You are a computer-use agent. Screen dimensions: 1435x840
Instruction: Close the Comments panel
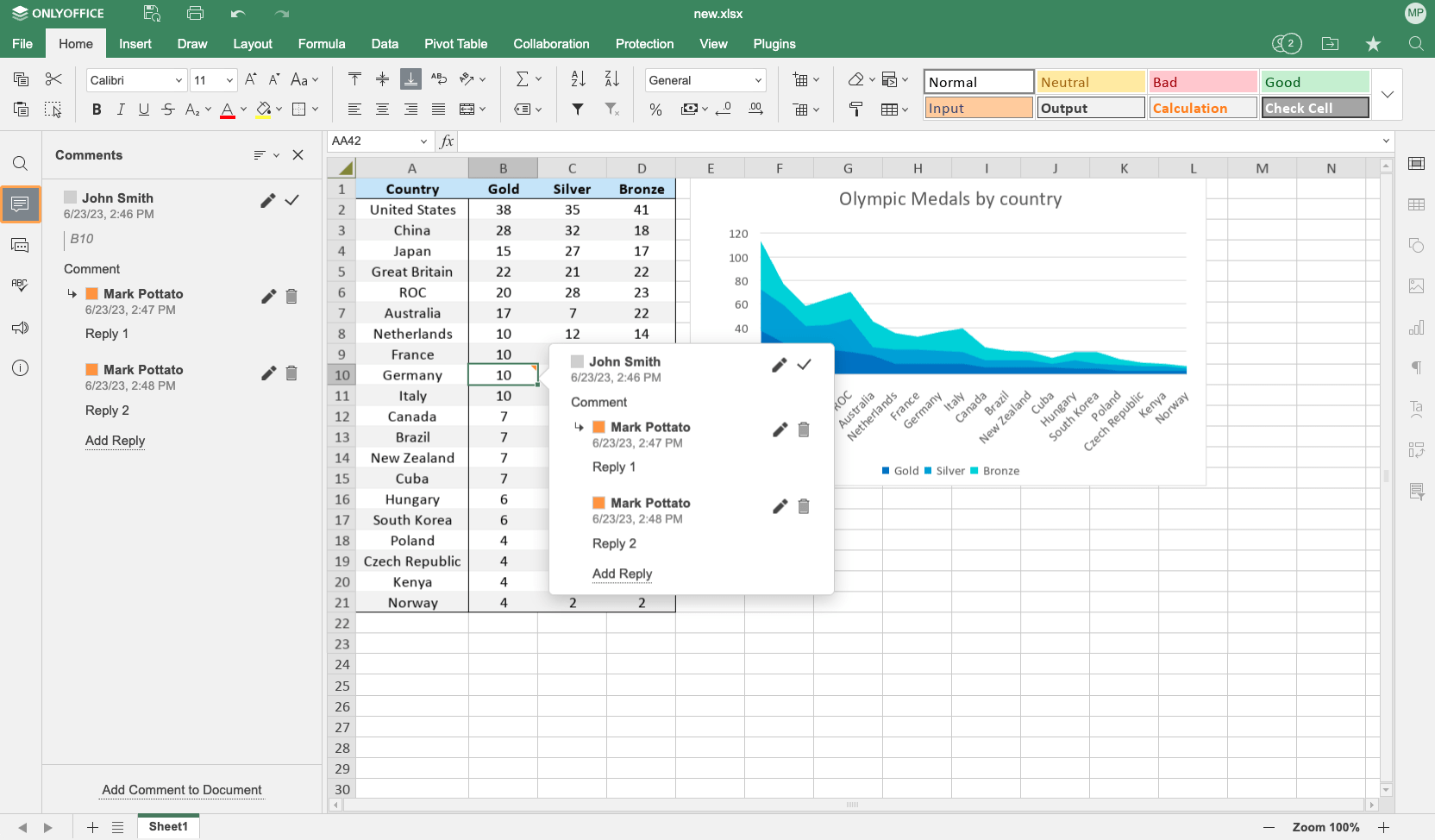point(298,155)
